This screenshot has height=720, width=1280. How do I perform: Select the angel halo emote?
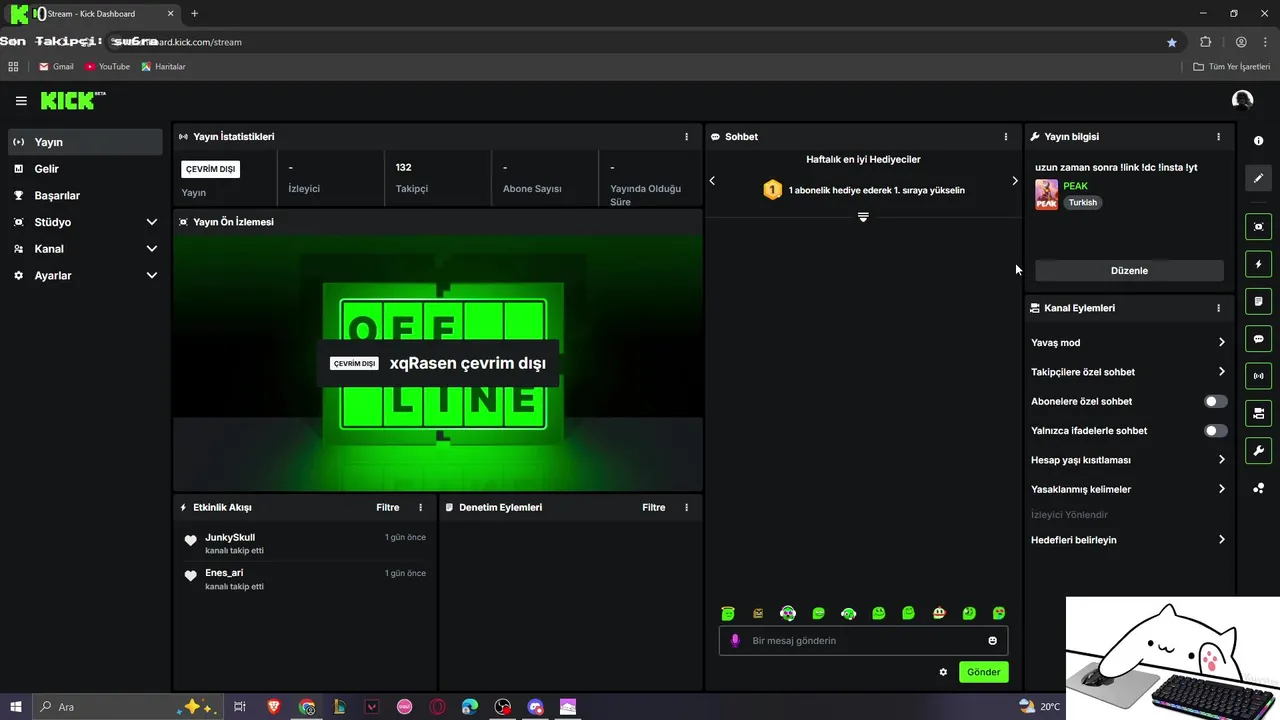(x=728, y=613)
